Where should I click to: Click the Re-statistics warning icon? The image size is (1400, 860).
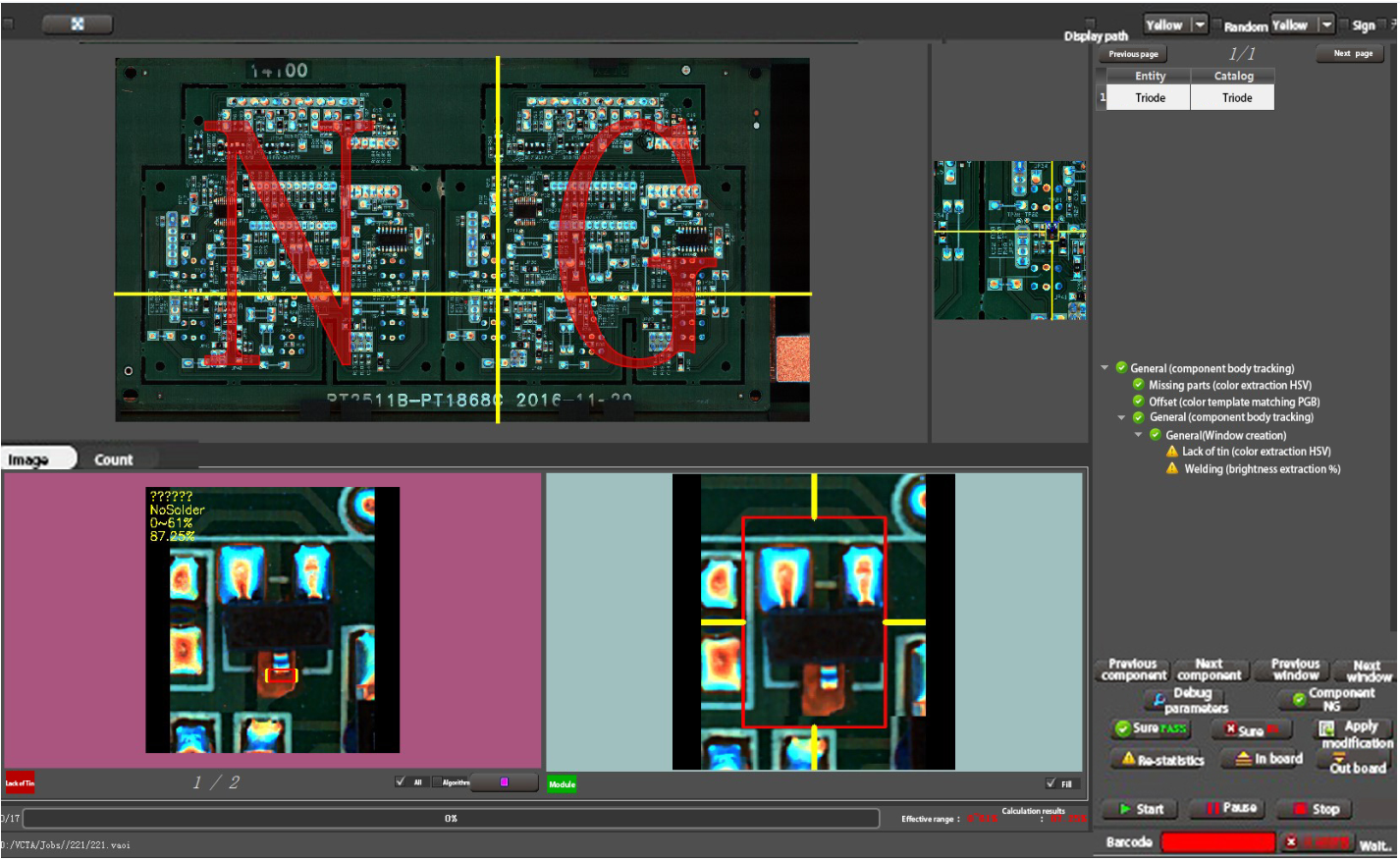[1129, 759]
